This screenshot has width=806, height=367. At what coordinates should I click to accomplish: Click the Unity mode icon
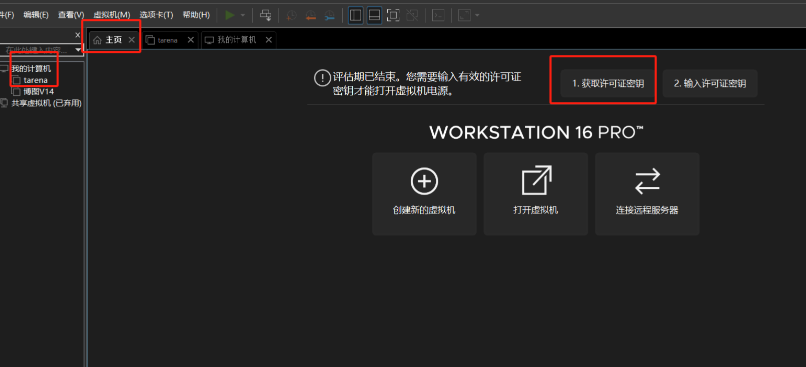coord(412,15)
